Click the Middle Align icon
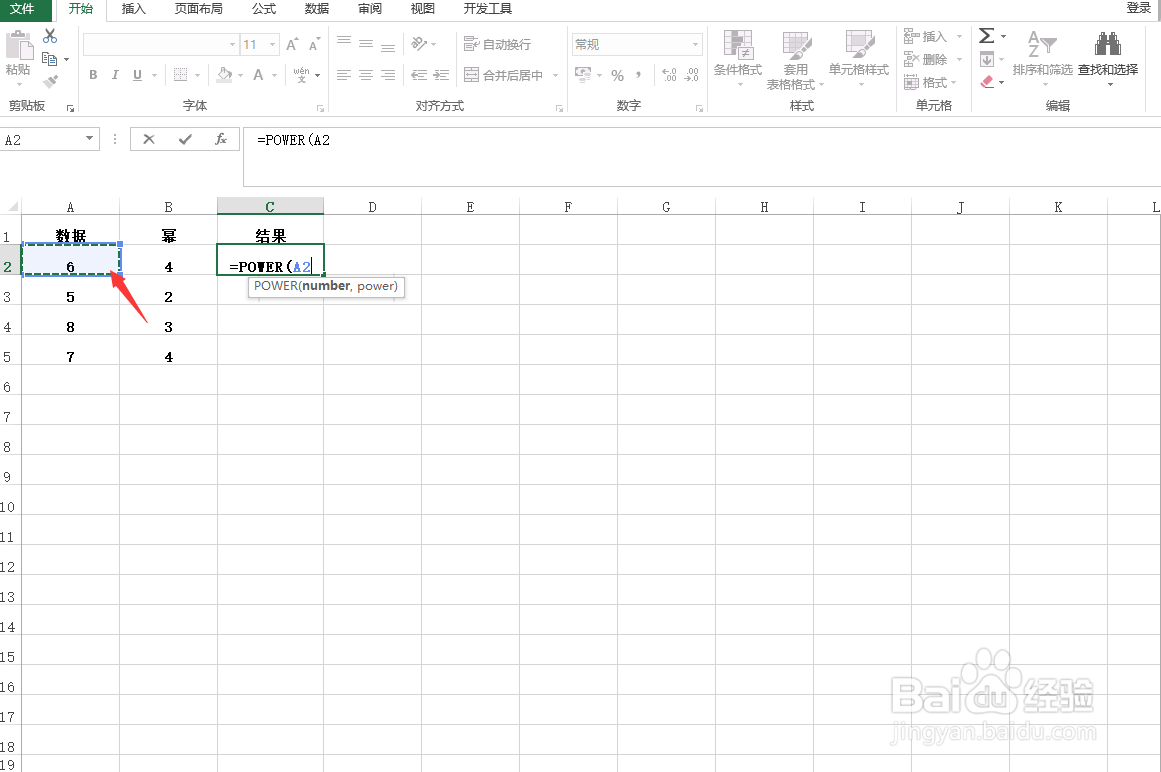 point(367,44)
